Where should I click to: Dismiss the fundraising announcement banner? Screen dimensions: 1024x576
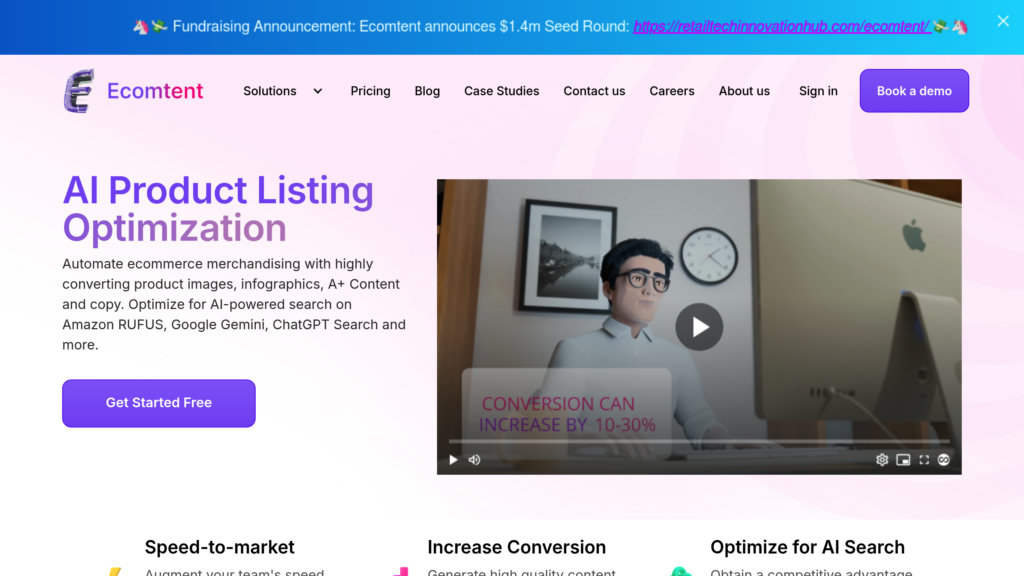tap(1003, 21)
